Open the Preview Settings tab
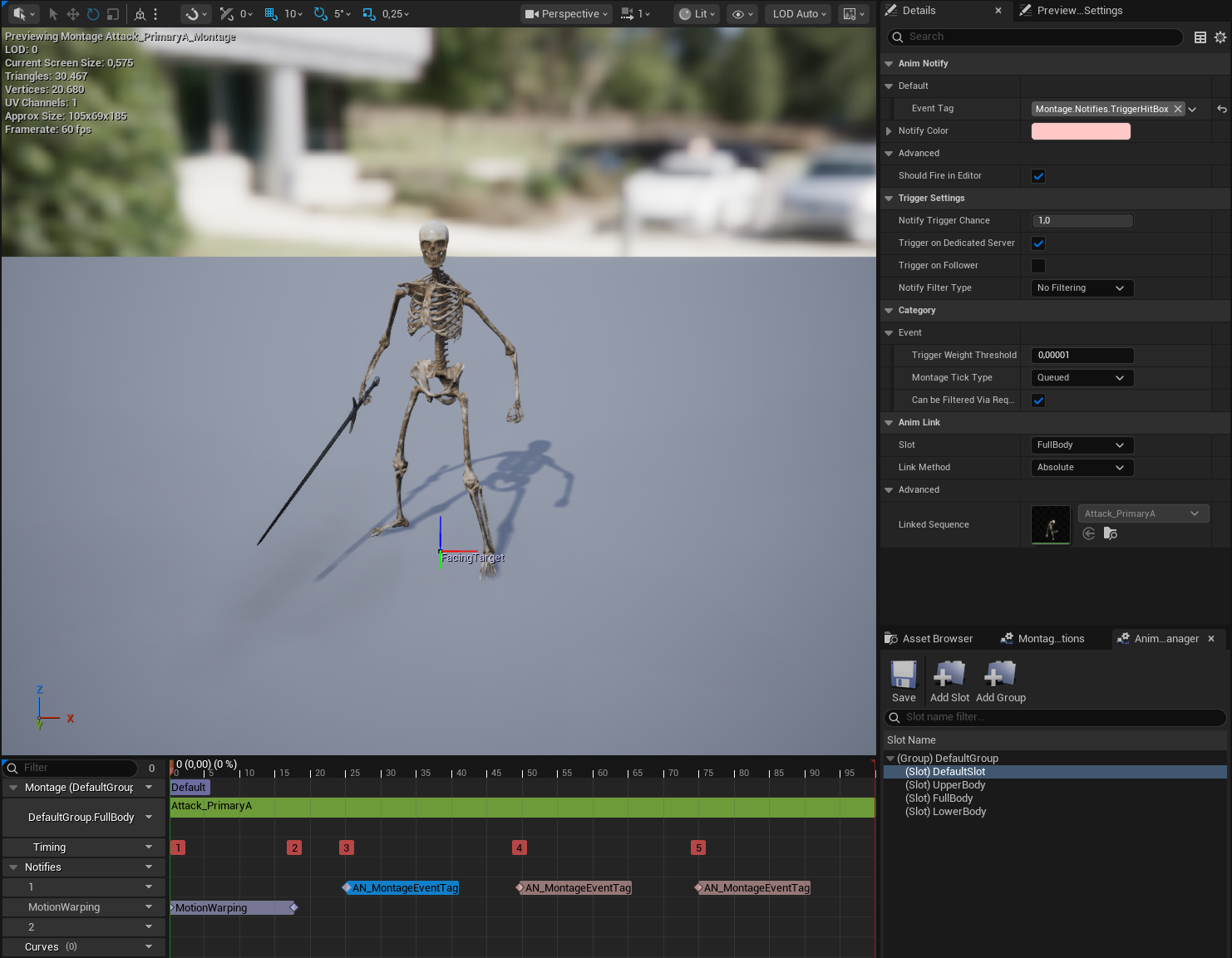The image size is (1232, 958). (1072, 11)
